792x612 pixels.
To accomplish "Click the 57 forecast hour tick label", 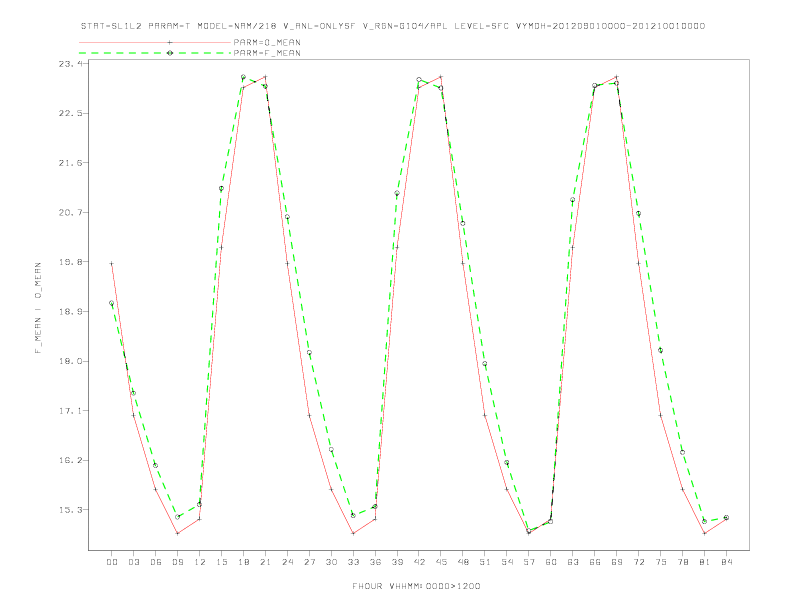I will coord(529,562).
